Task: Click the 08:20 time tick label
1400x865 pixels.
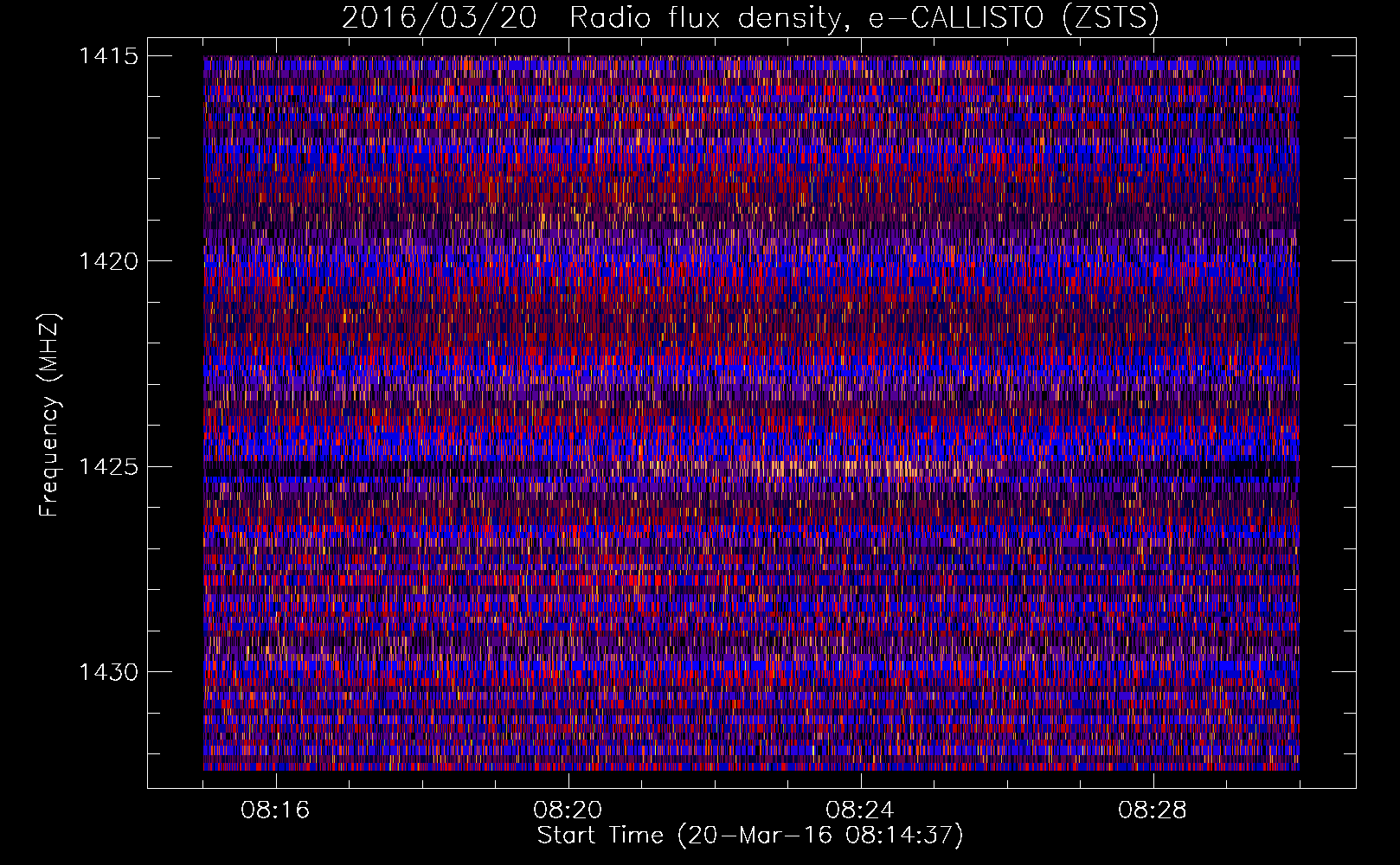Action: tap(568, 811)
